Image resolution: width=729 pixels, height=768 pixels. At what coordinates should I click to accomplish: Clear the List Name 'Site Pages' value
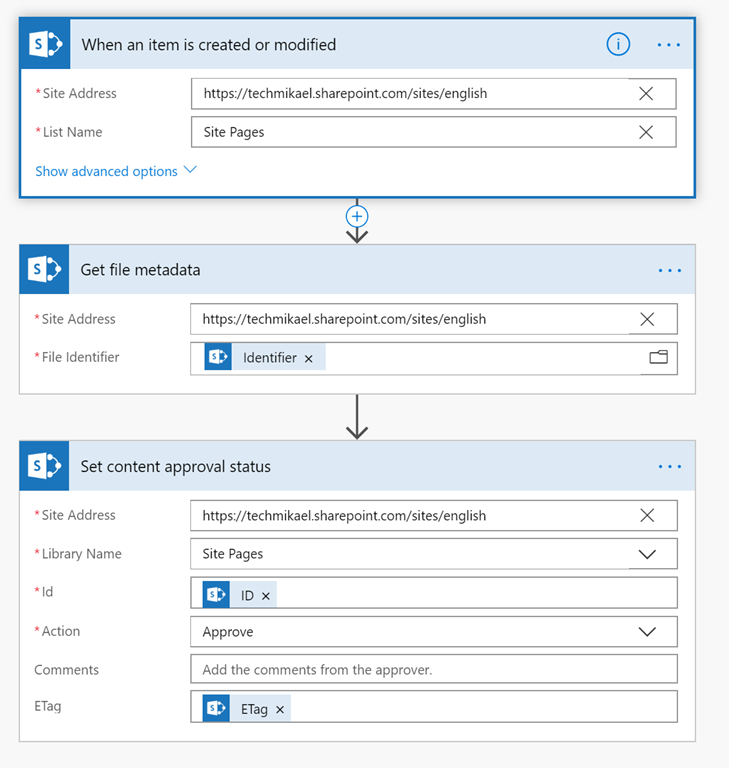646,132
